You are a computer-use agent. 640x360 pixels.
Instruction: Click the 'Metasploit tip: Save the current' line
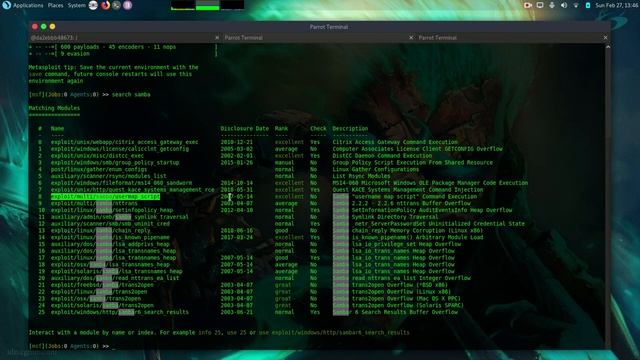tap(113, 67)
